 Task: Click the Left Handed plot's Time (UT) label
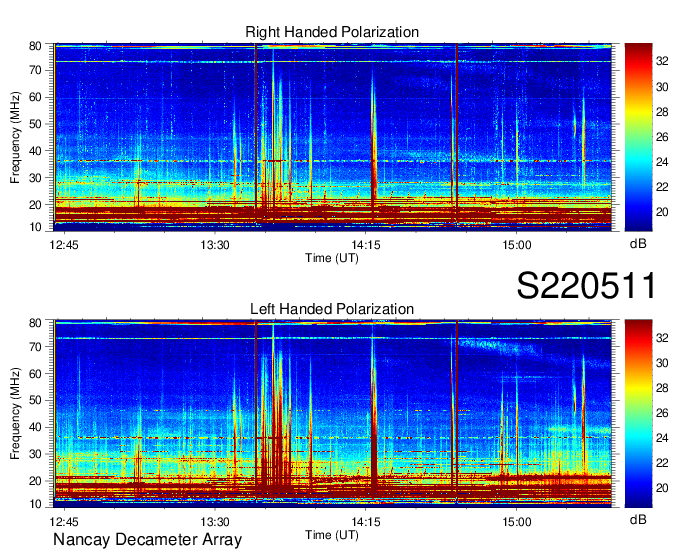click(x=332, y=535)
